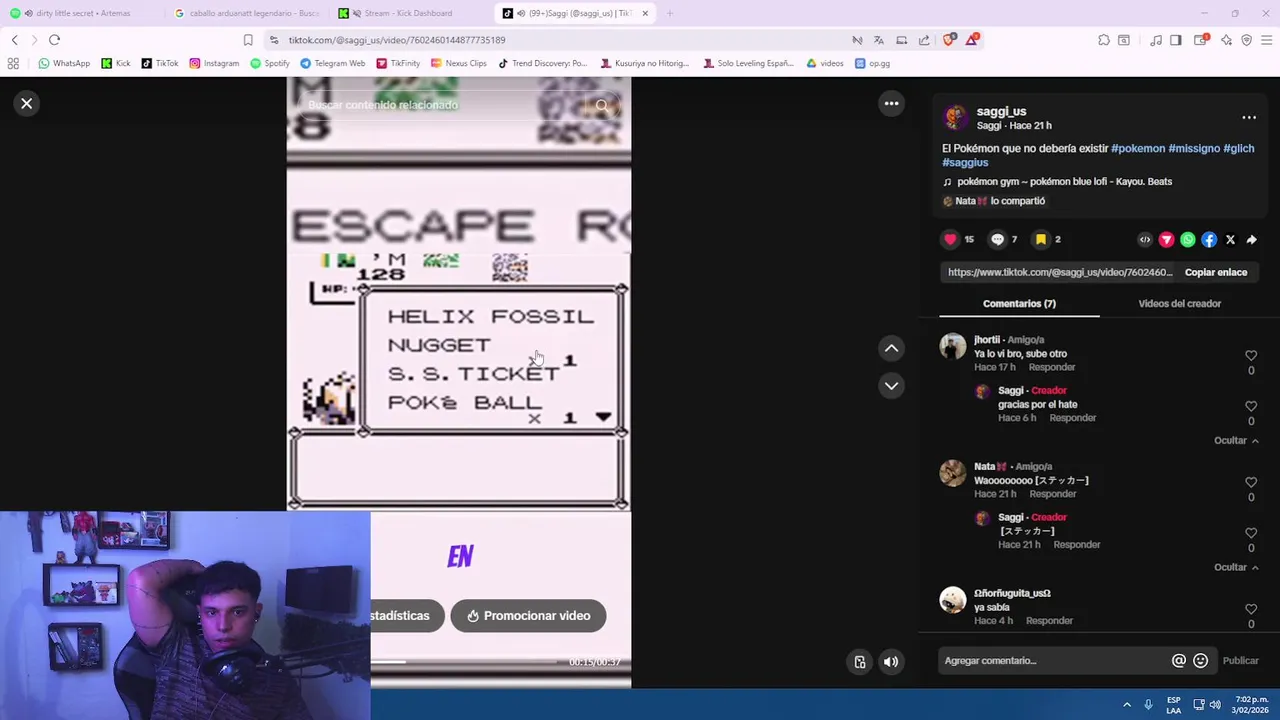The height and width of the screenshot is (720, 1280).
Task: Click Promocionar video button
Action: click(528, 616)
